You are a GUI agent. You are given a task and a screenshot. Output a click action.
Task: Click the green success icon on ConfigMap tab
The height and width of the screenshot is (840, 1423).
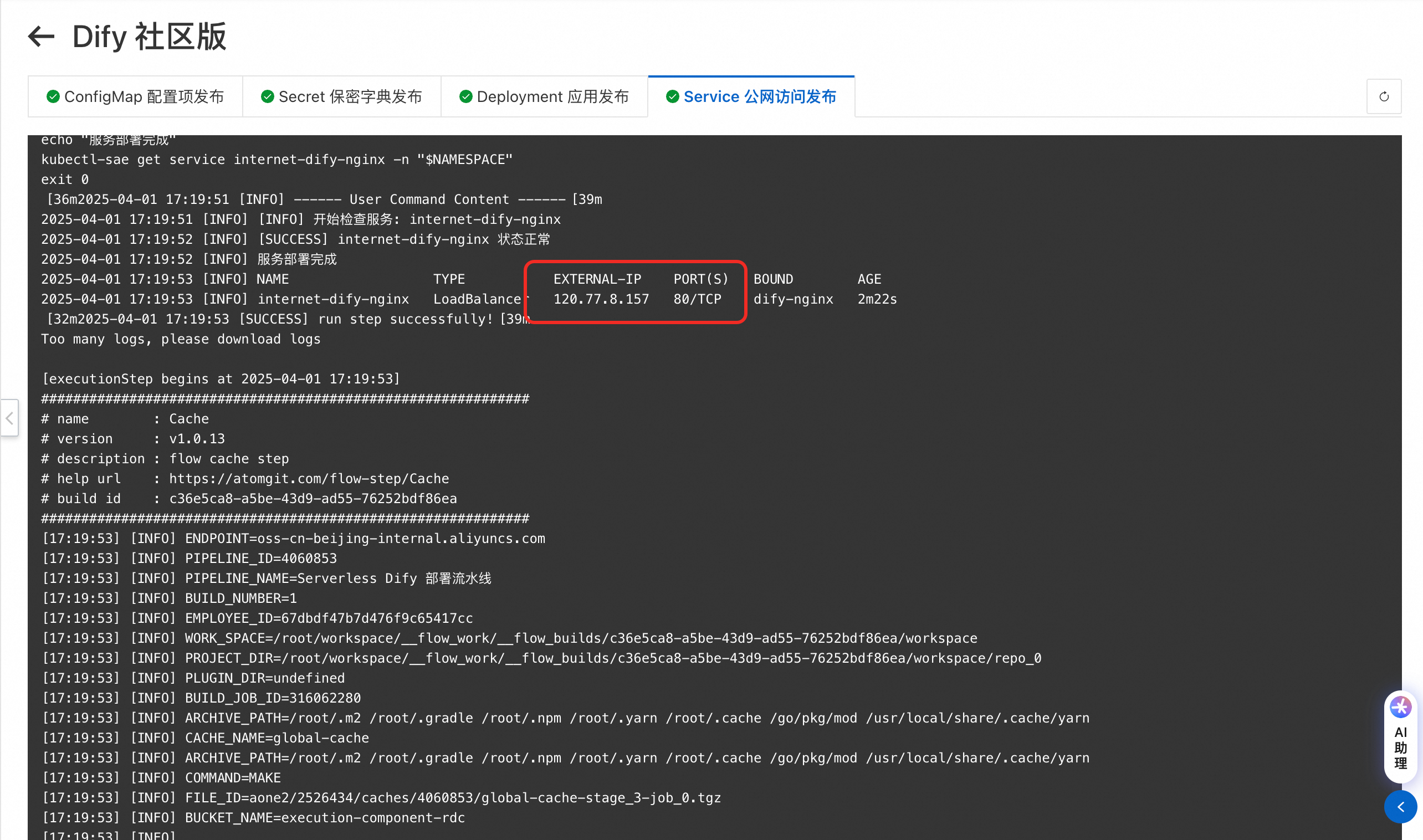pyautogui.click(x=52, y=96)
